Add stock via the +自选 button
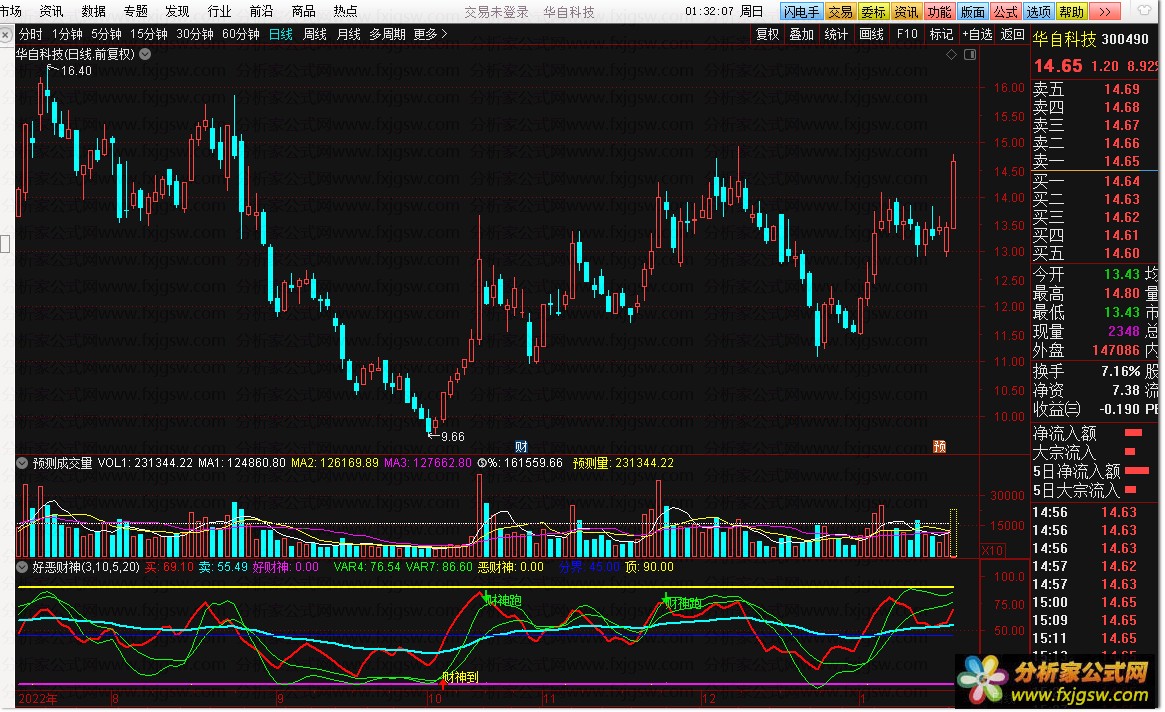 (x=977, y=34)
